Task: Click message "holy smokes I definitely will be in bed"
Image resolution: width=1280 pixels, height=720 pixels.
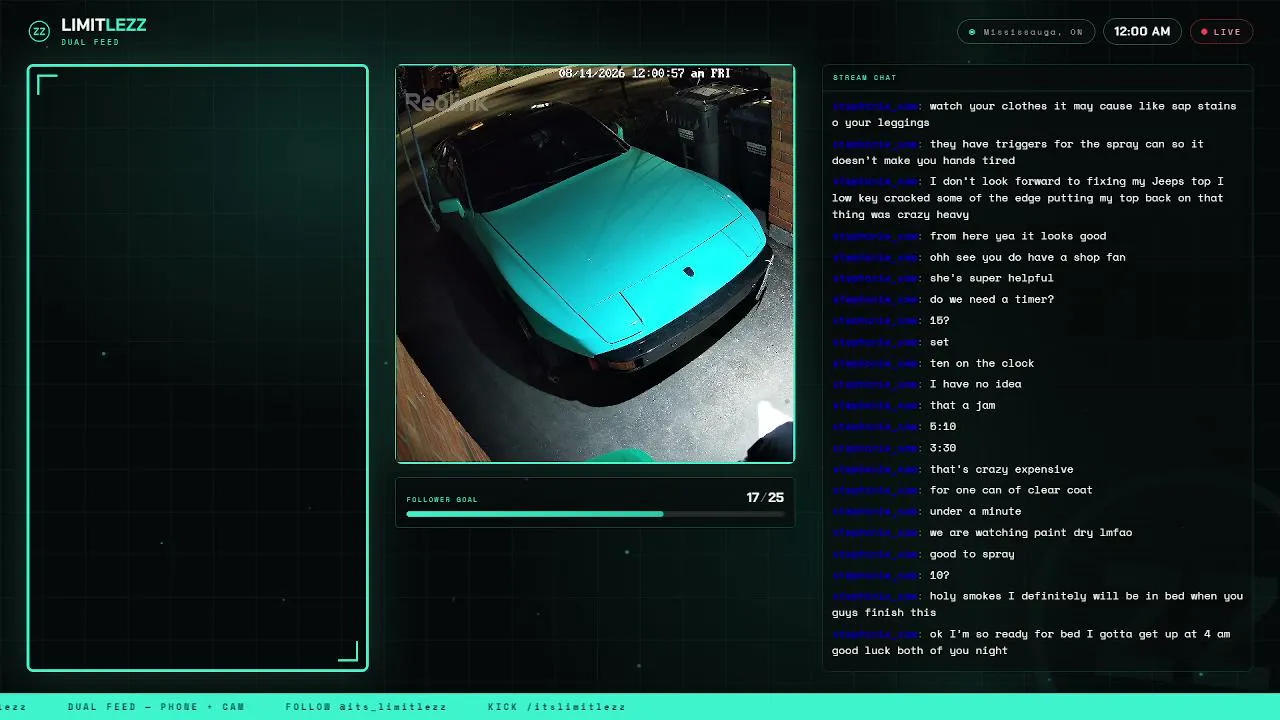Action: tap(1037, 604)
